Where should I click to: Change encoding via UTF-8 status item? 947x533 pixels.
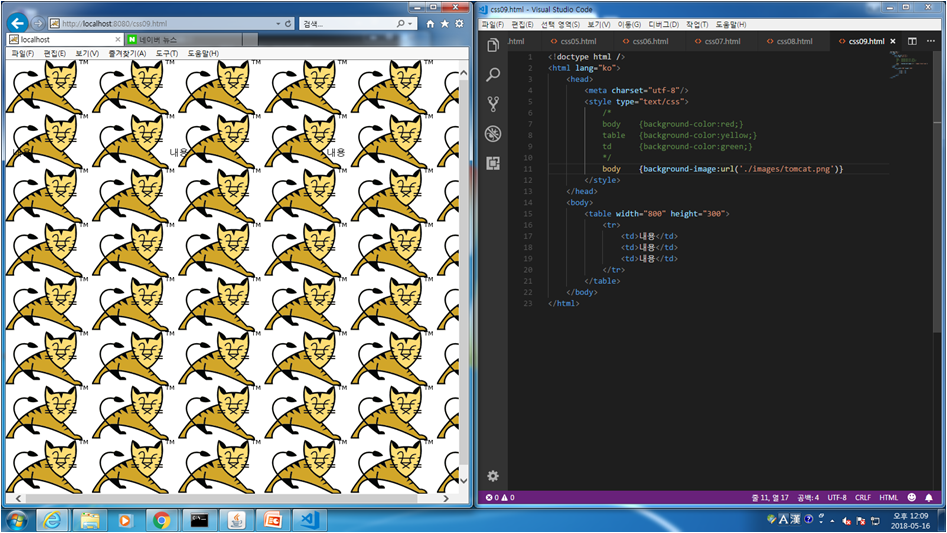point(836,497)
